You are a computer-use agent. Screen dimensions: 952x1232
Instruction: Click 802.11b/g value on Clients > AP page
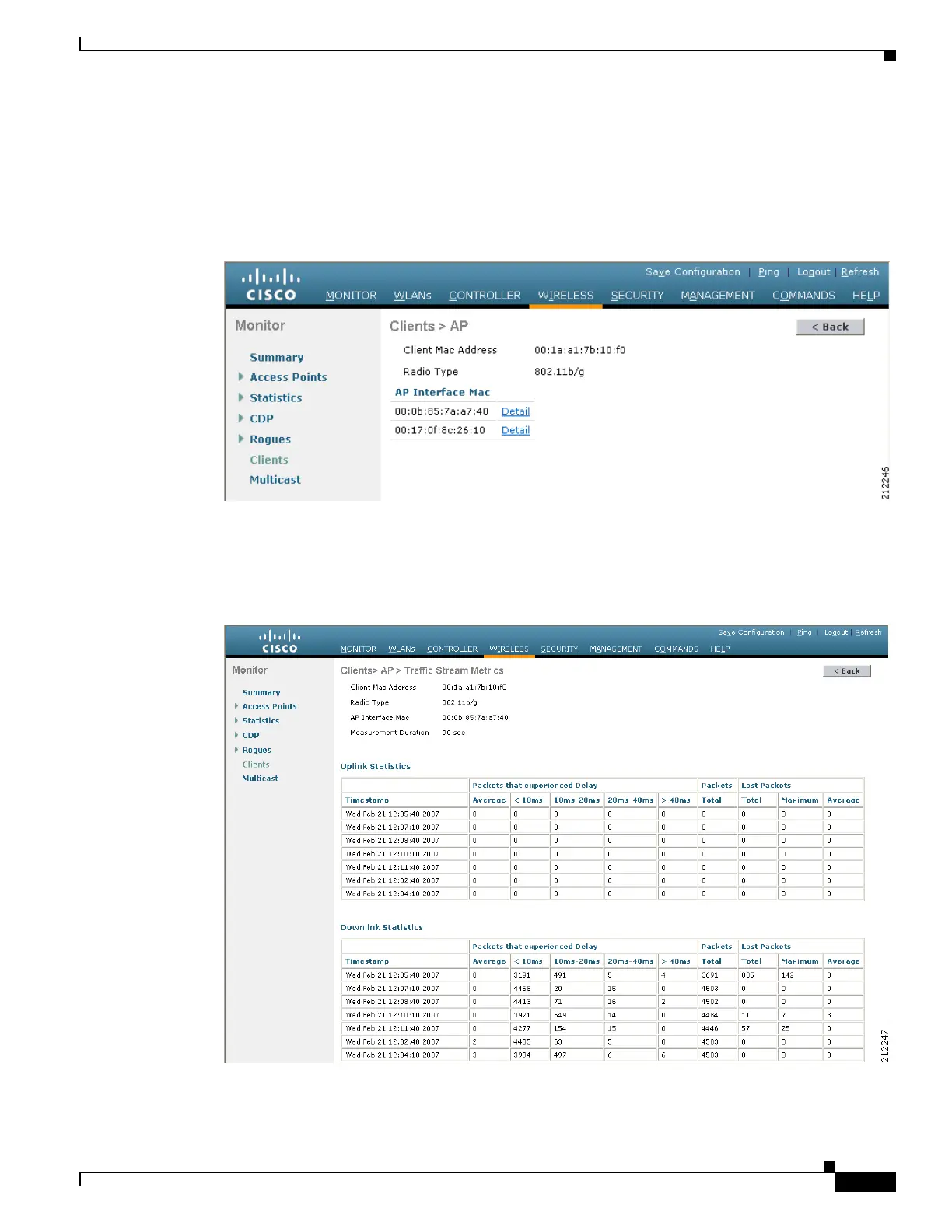[x=559, y=372]
